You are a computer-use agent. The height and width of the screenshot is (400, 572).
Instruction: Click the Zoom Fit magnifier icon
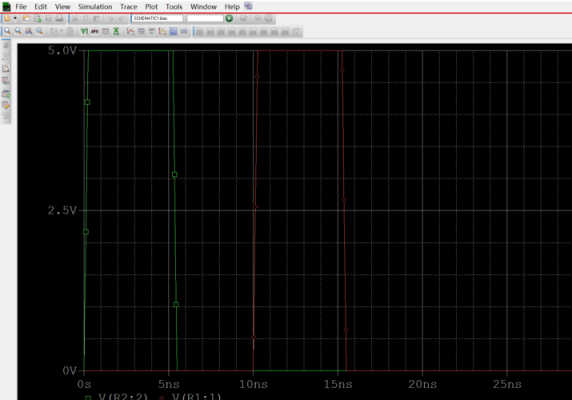point(39,31)
